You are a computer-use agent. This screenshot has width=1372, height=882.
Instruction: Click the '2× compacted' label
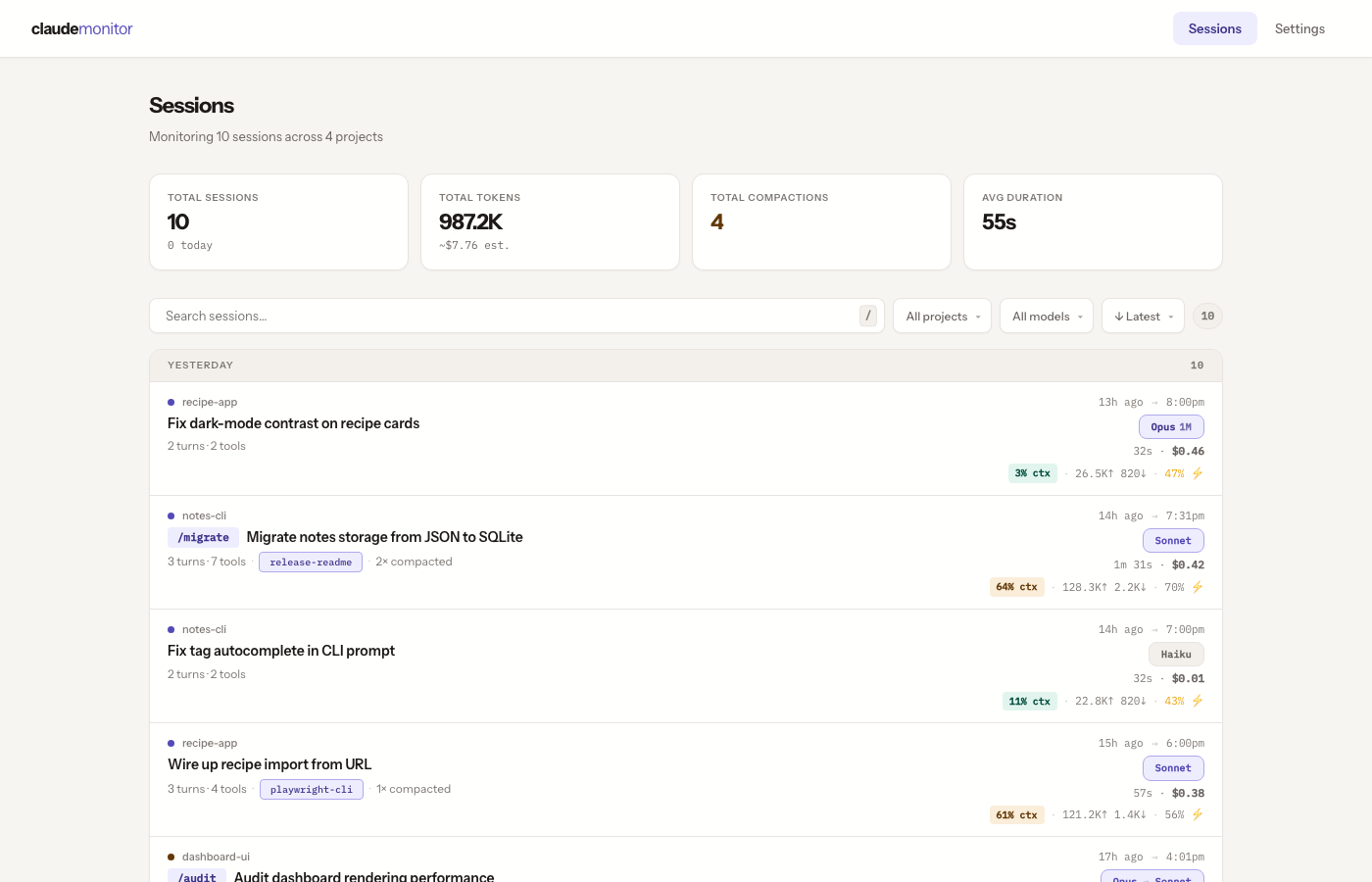point(414,562)
